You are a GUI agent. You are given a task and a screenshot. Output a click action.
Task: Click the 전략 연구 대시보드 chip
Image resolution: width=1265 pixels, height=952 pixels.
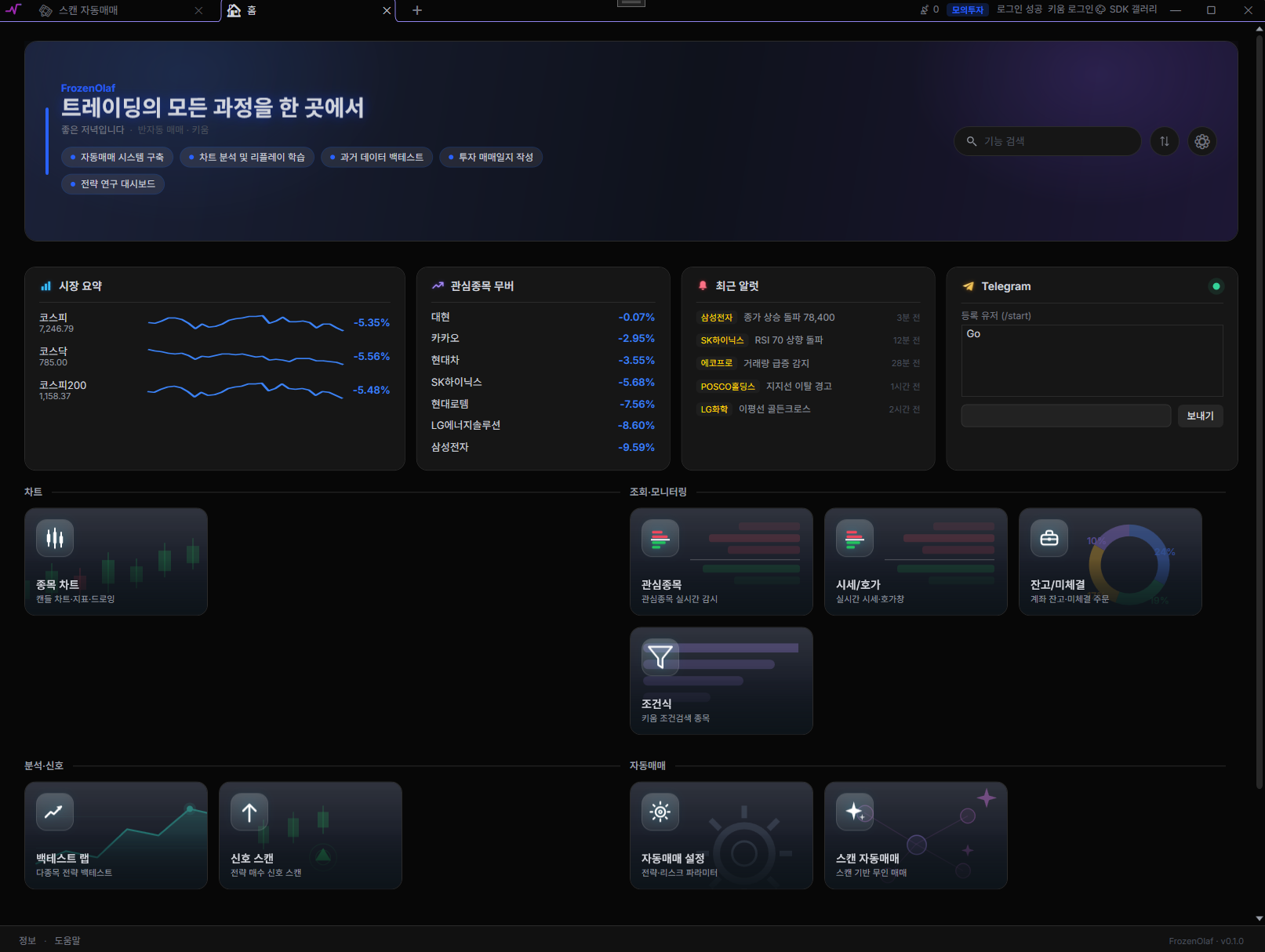(x=113, y=184)
